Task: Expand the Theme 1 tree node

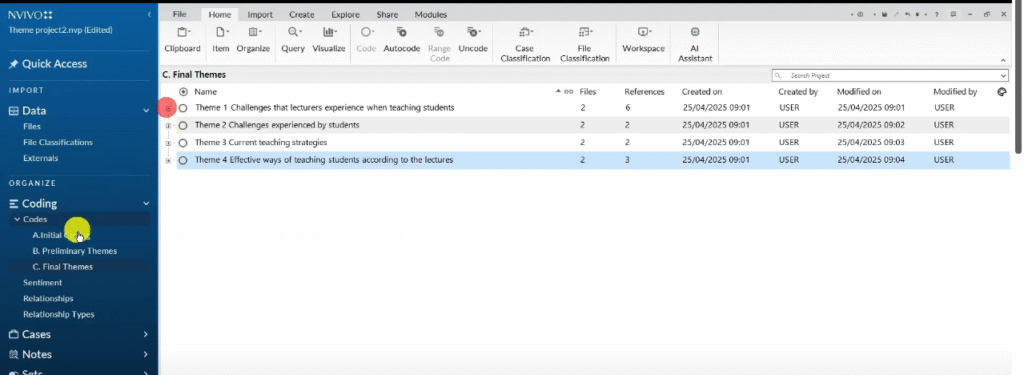Action: (168, 108)
